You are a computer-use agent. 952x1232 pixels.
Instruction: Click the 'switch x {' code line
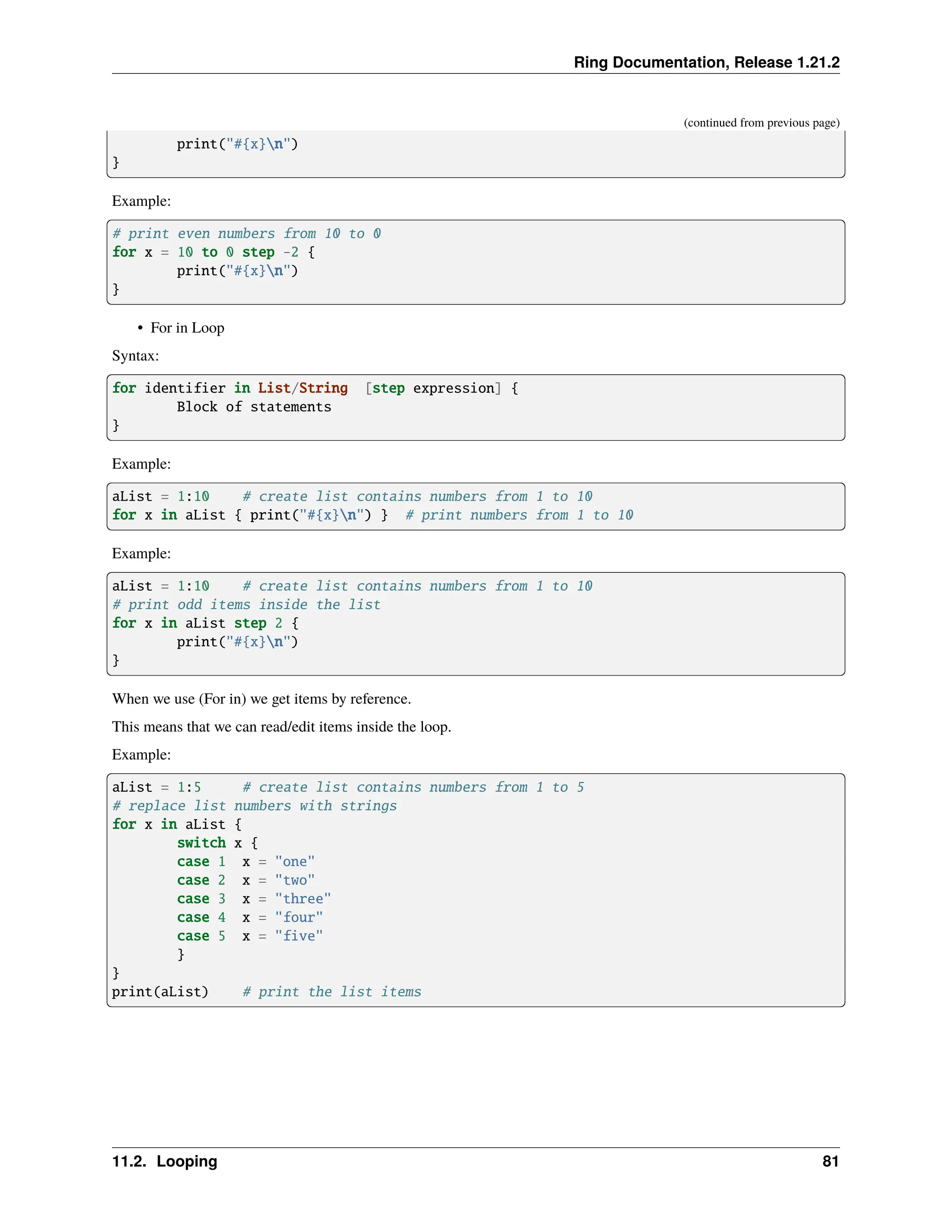[217, 843]
